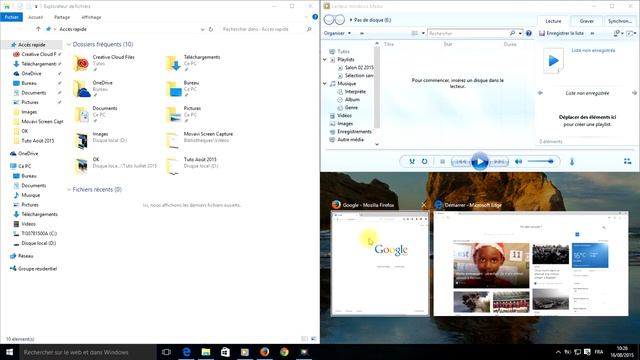
Task: Refresh the Explorer address bar
Action: 211,29
